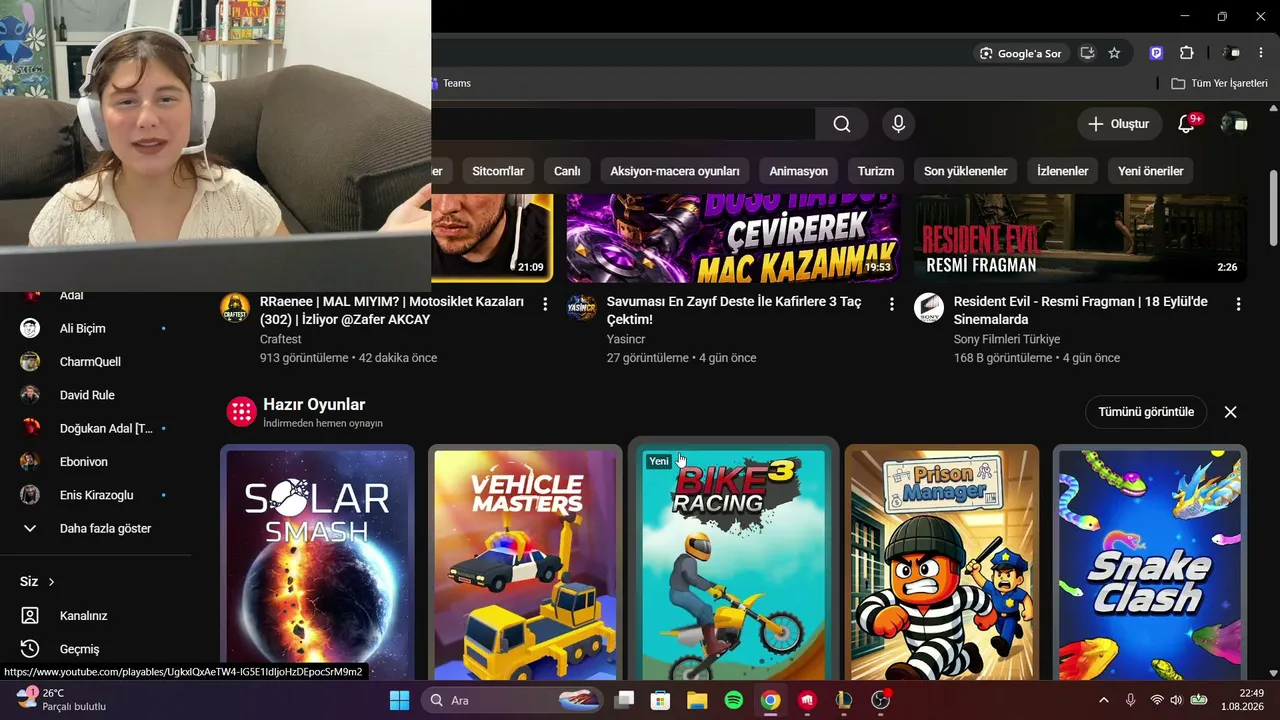Screen dimensions: 1280x720
Task: Open the CharmQuell subscription
Action: (95, 362)
